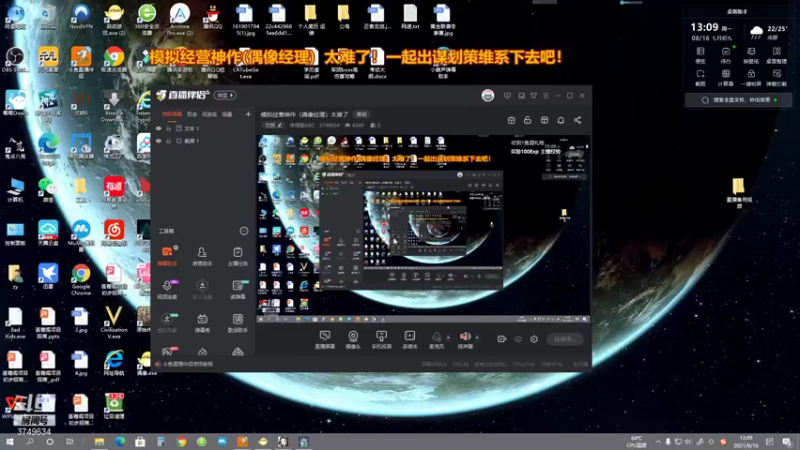Open 计算器 calculator in desktop assistant
Viewport: 800px width, 450px height.
[726, 78]
